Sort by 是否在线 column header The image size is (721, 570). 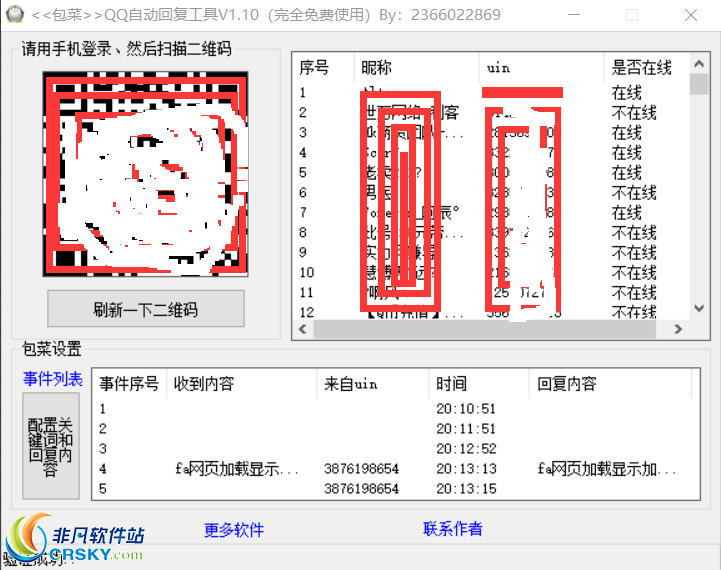[647, 68]
